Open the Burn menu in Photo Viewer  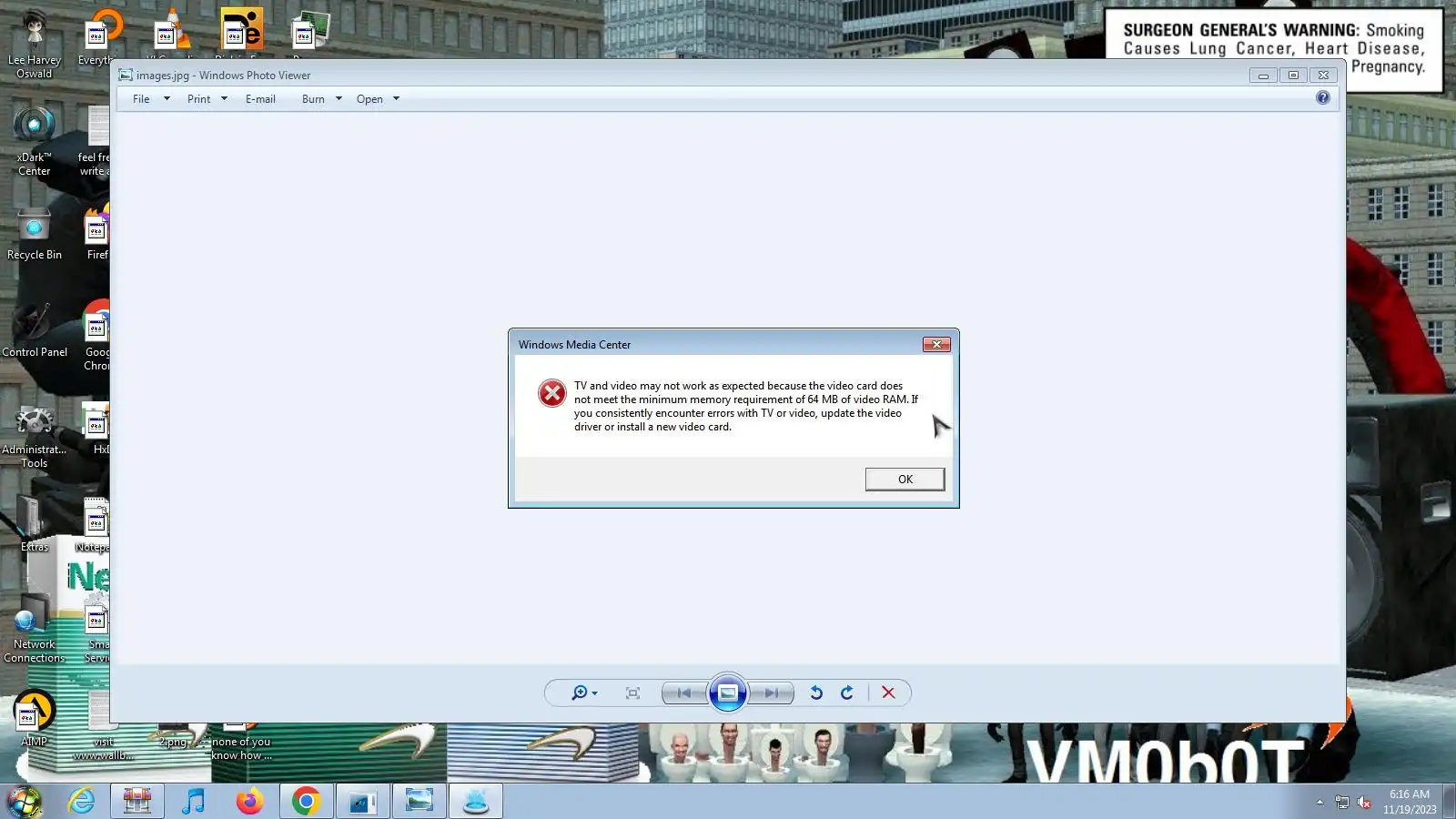coord(313,99)
